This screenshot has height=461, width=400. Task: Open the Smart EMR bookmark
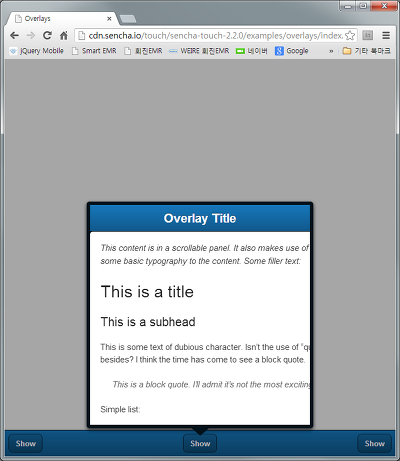[x=95, y=51]
